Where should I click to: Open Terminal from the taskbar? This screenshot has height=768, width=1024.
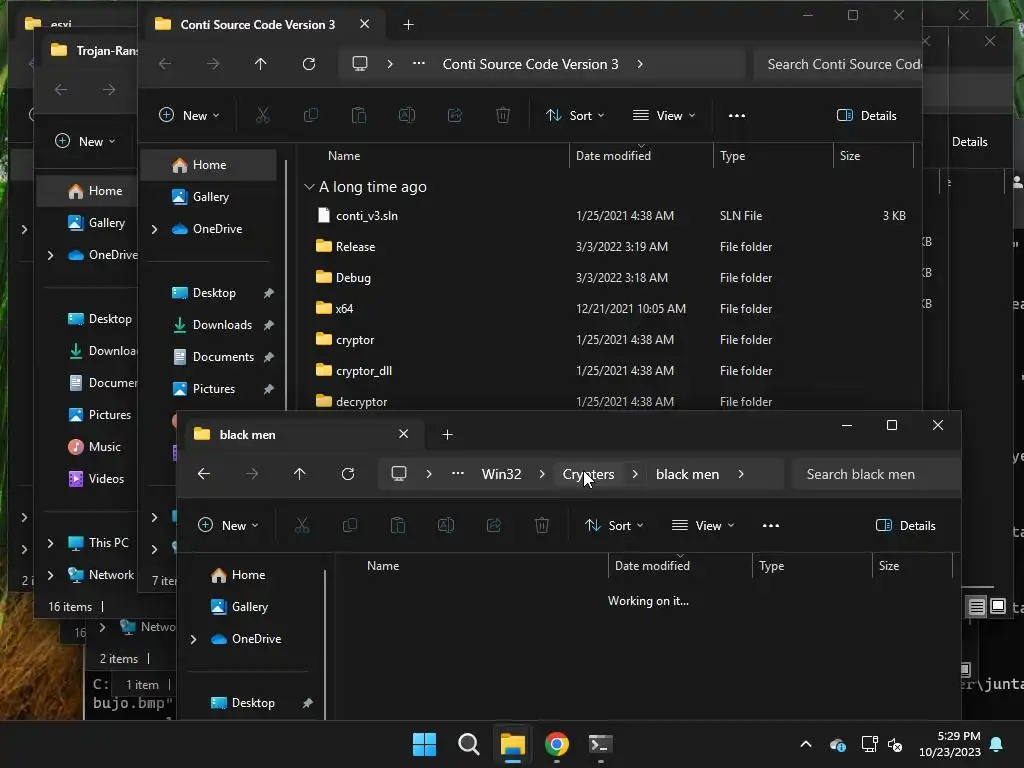601,744
